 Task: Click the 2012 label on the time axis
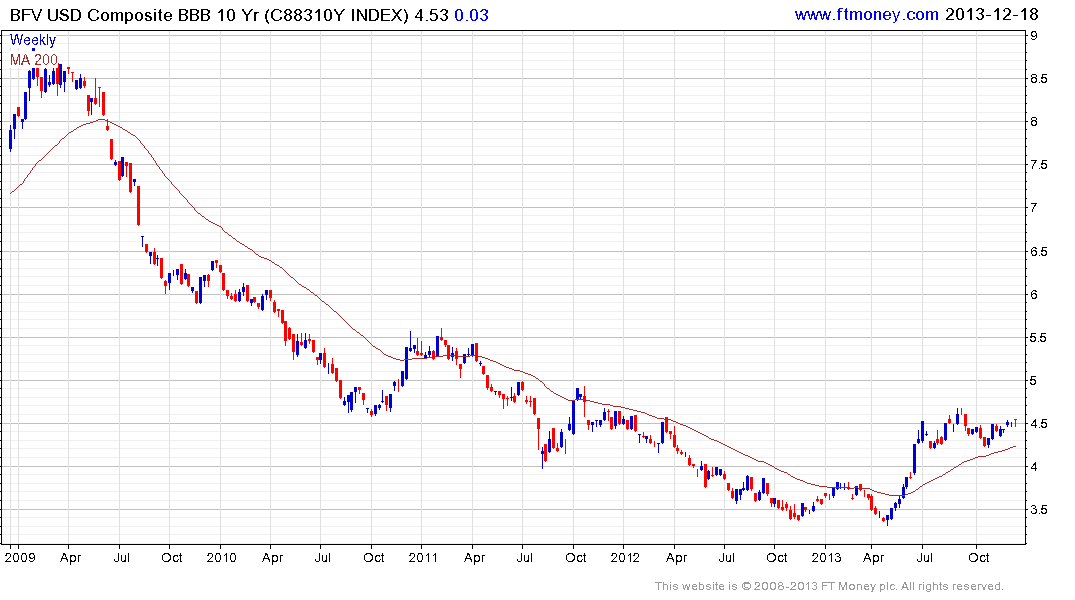624,557
